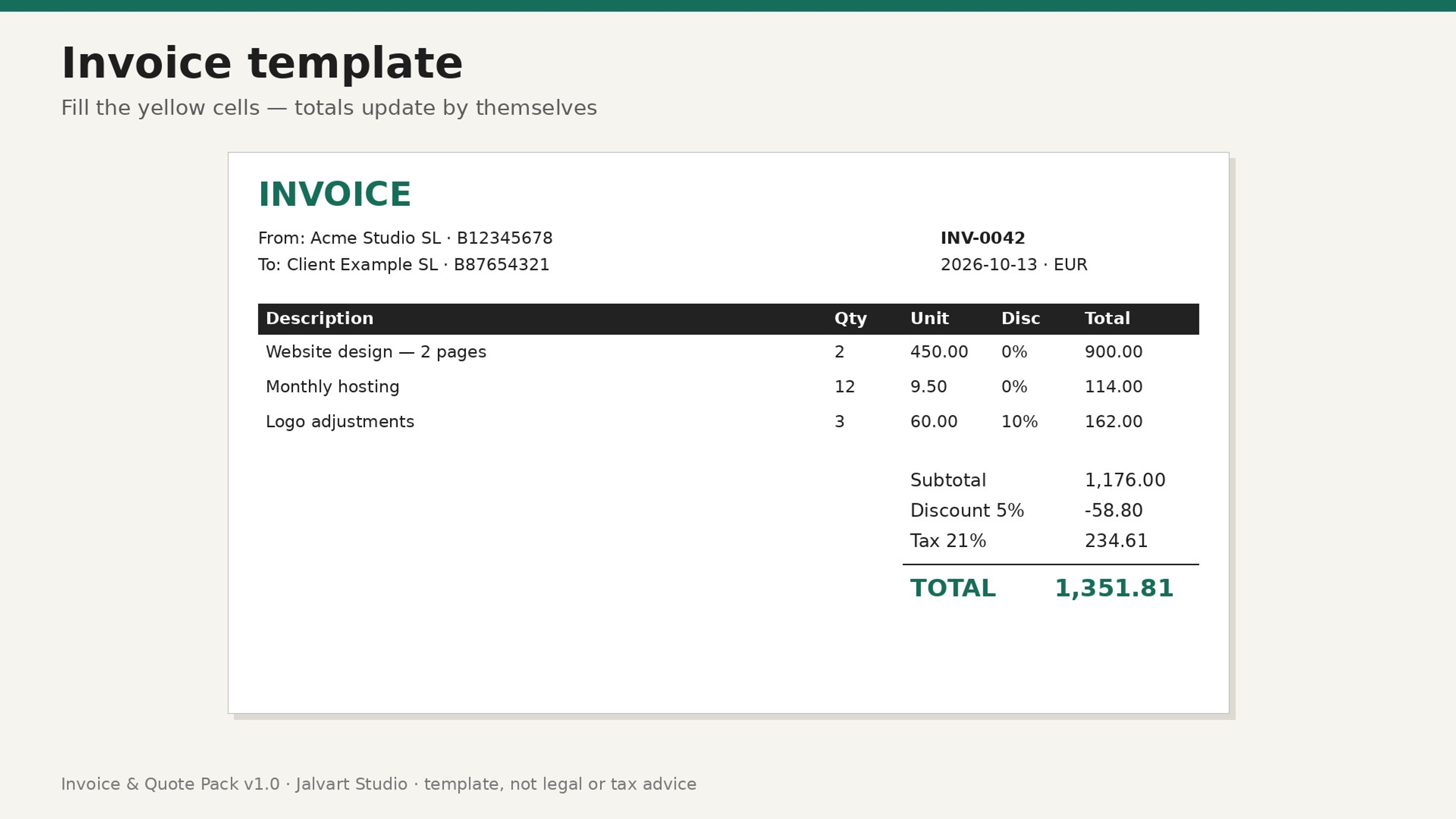Screen dimensions: 1456x819
Task: Click quantity 12 for Monthly hosting
Action: 845,387
